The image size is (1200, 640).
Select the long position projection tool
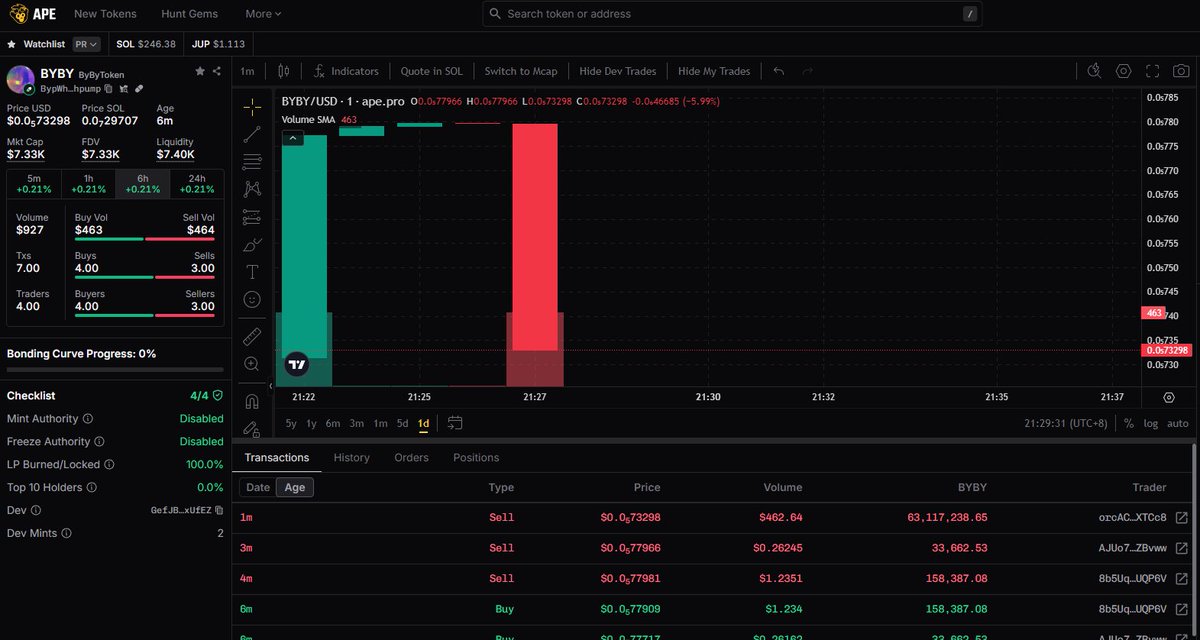252,216
